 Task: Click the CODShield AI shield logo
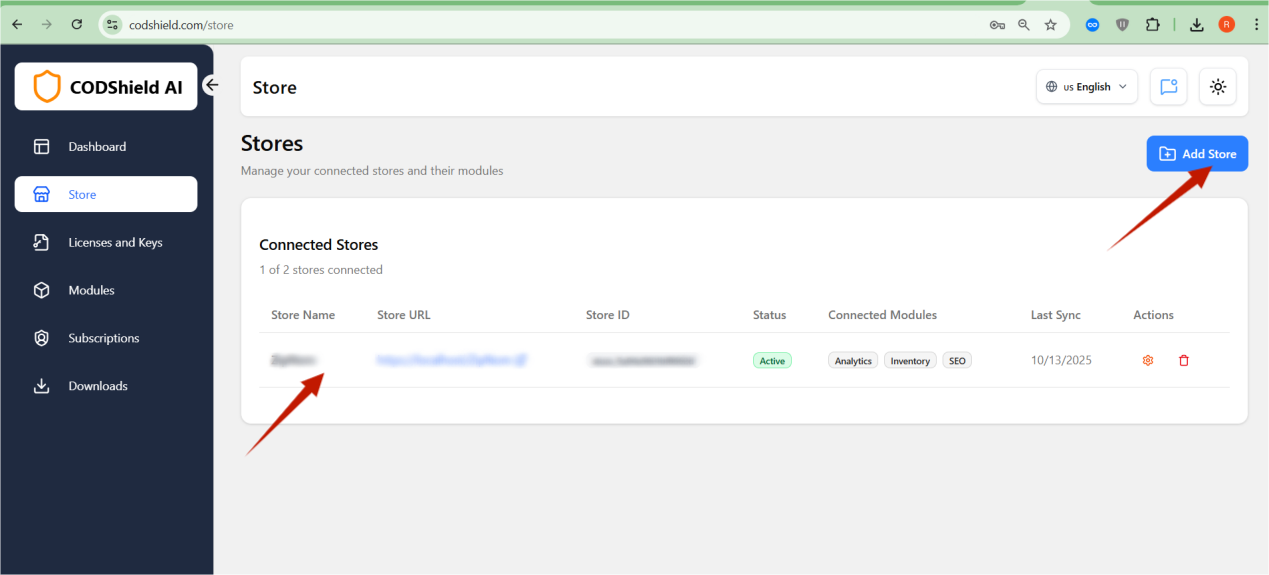pos(47,87)
